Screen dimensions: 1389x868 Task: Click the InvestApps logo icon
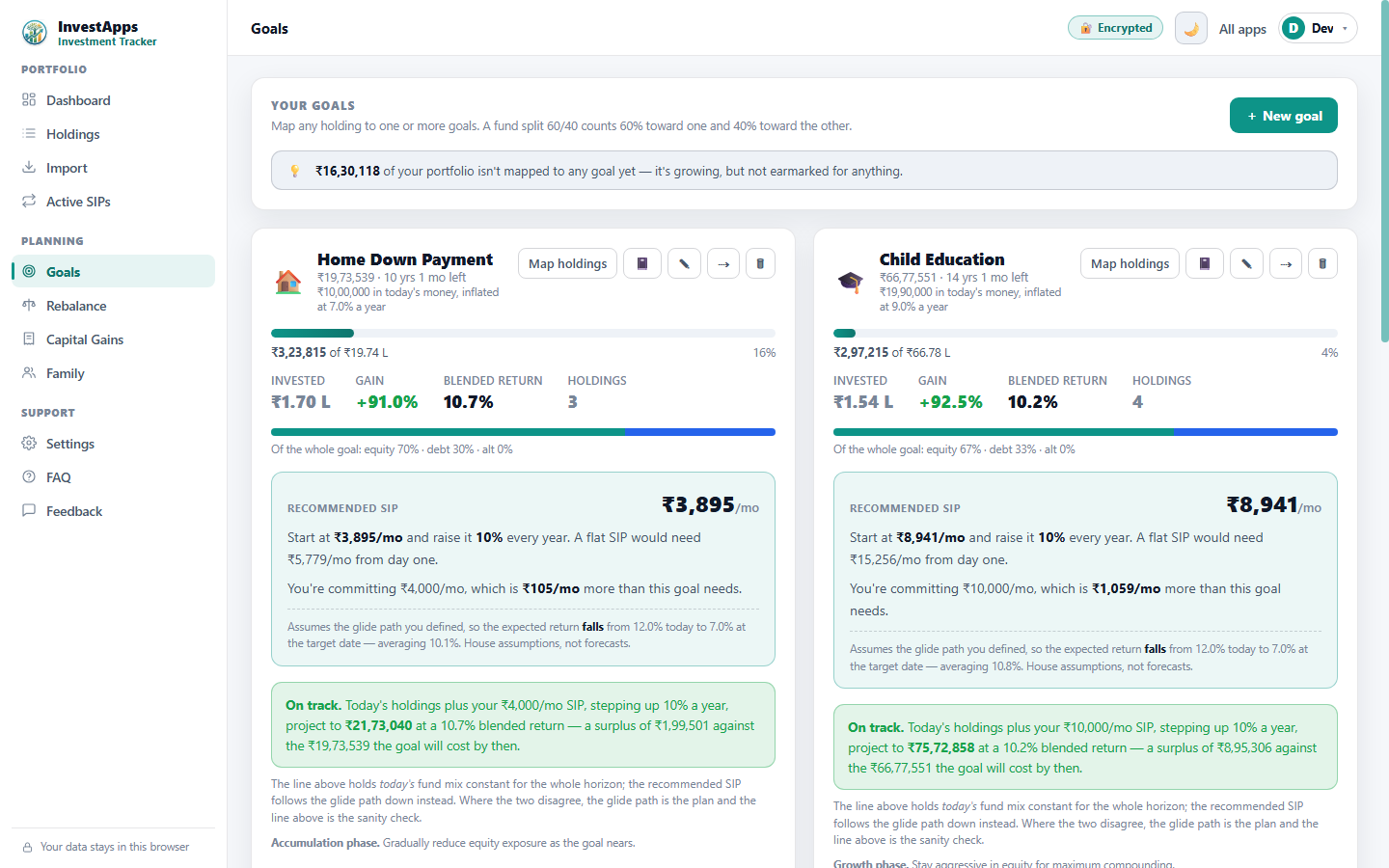tap(35, 33)
